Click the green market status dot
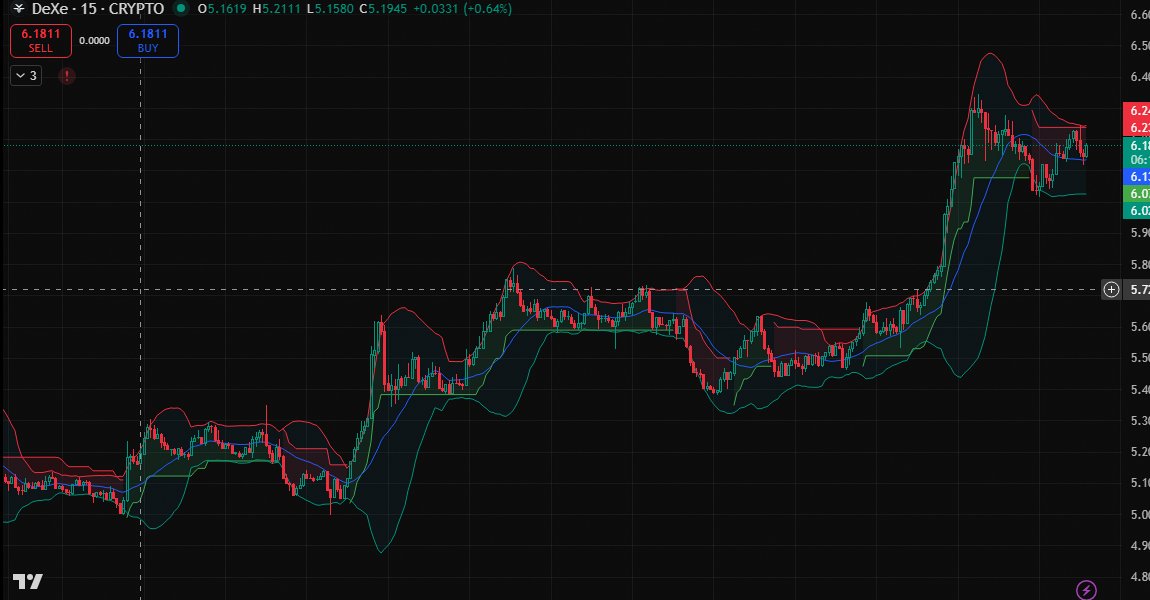Image resolution: width=1150 pixels, height=600 pixels. (180, 9)
